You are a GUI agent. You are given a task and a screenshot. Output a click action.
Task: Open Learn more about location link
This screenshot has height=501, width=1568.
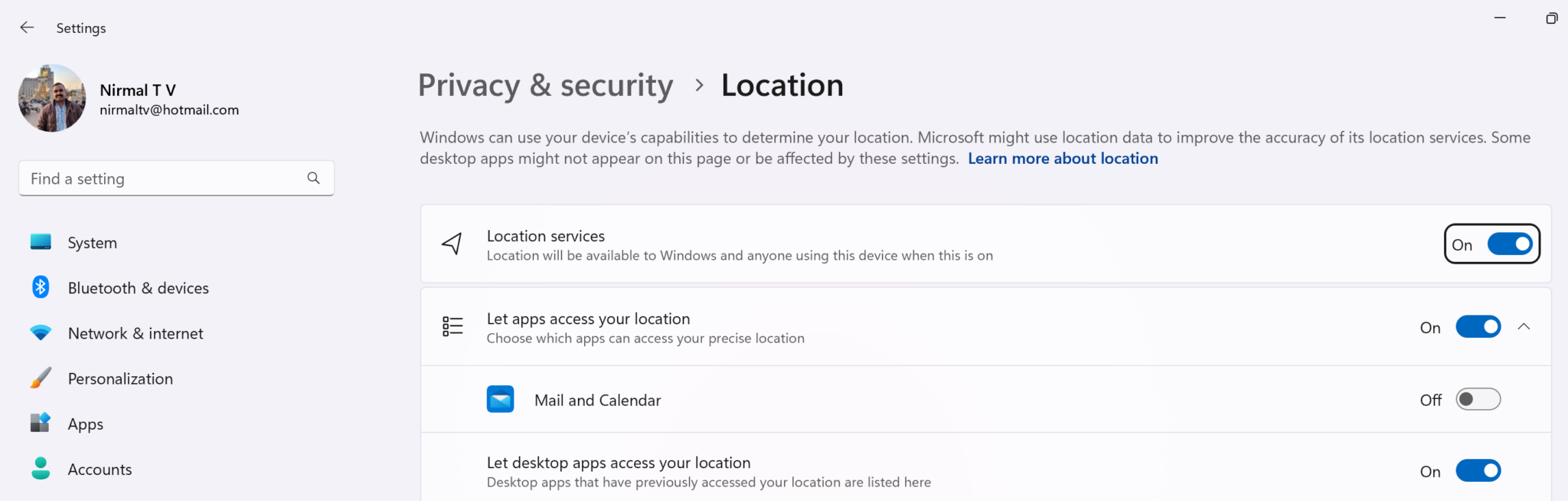click(1063, 159)
